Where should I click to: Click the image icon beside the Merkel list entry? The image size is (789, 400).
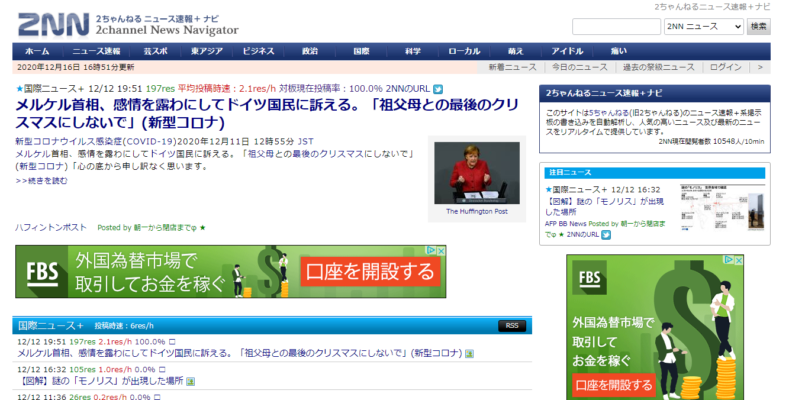click(469, 354)
